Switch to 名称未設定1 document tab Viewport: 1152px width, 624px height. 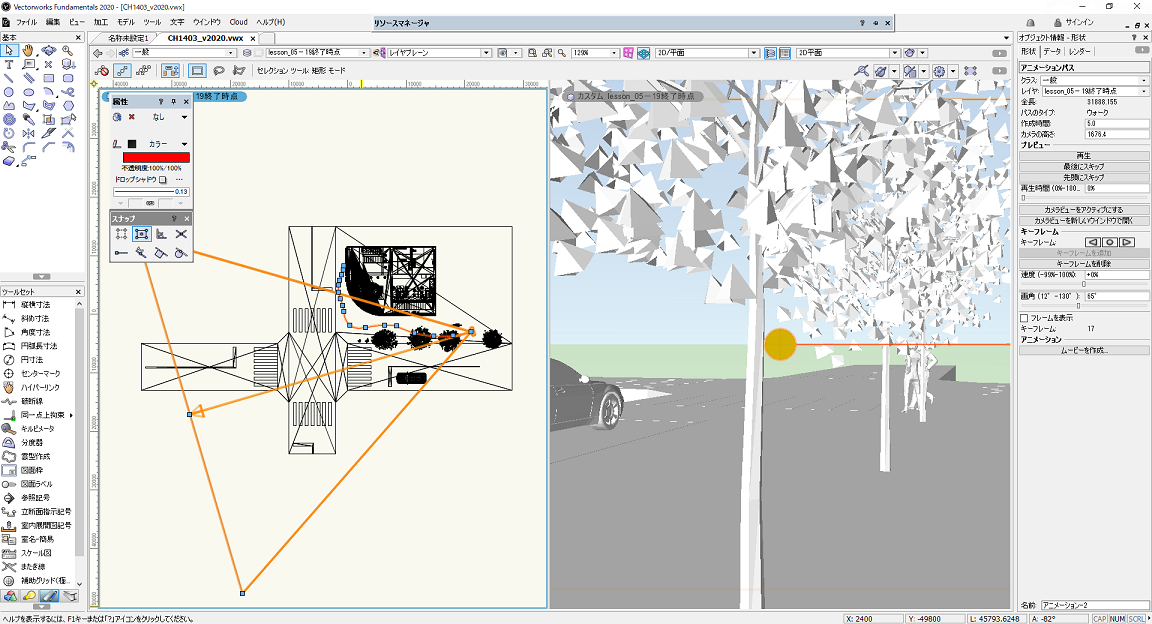[x=128, y=38]
